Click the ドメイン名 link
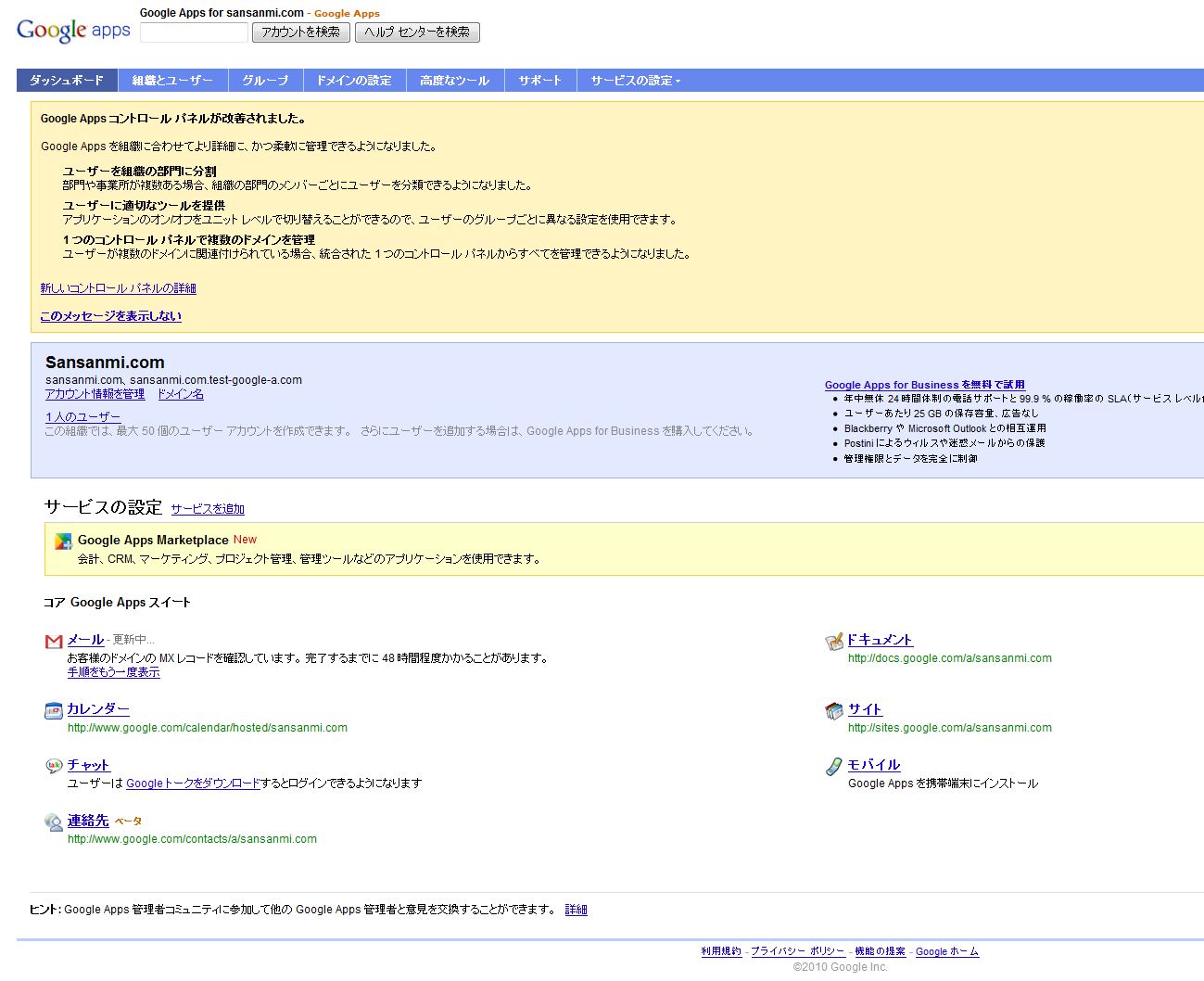This screenshot has height=981, width=1204. pos(180,394)
